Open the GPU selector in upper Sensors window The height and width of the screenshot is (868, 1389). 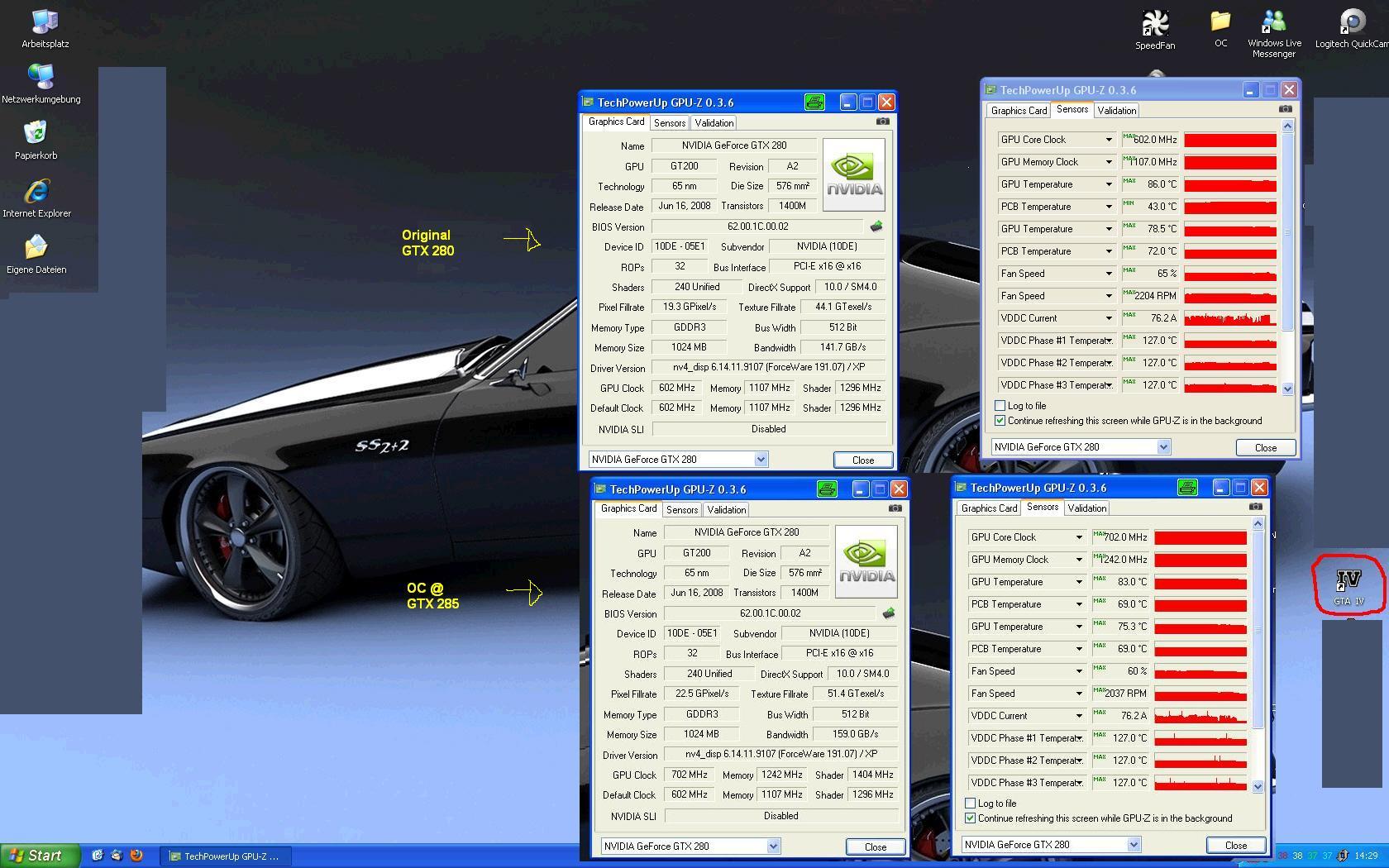tap(1081, 447)
